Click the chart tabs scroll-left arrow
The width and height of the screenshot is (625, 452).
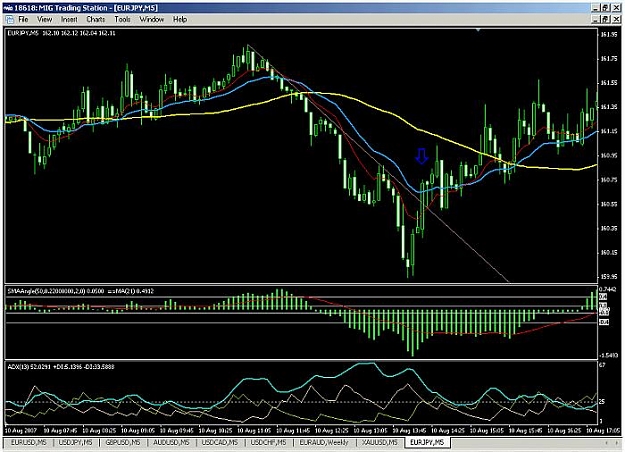click(607, 442)
